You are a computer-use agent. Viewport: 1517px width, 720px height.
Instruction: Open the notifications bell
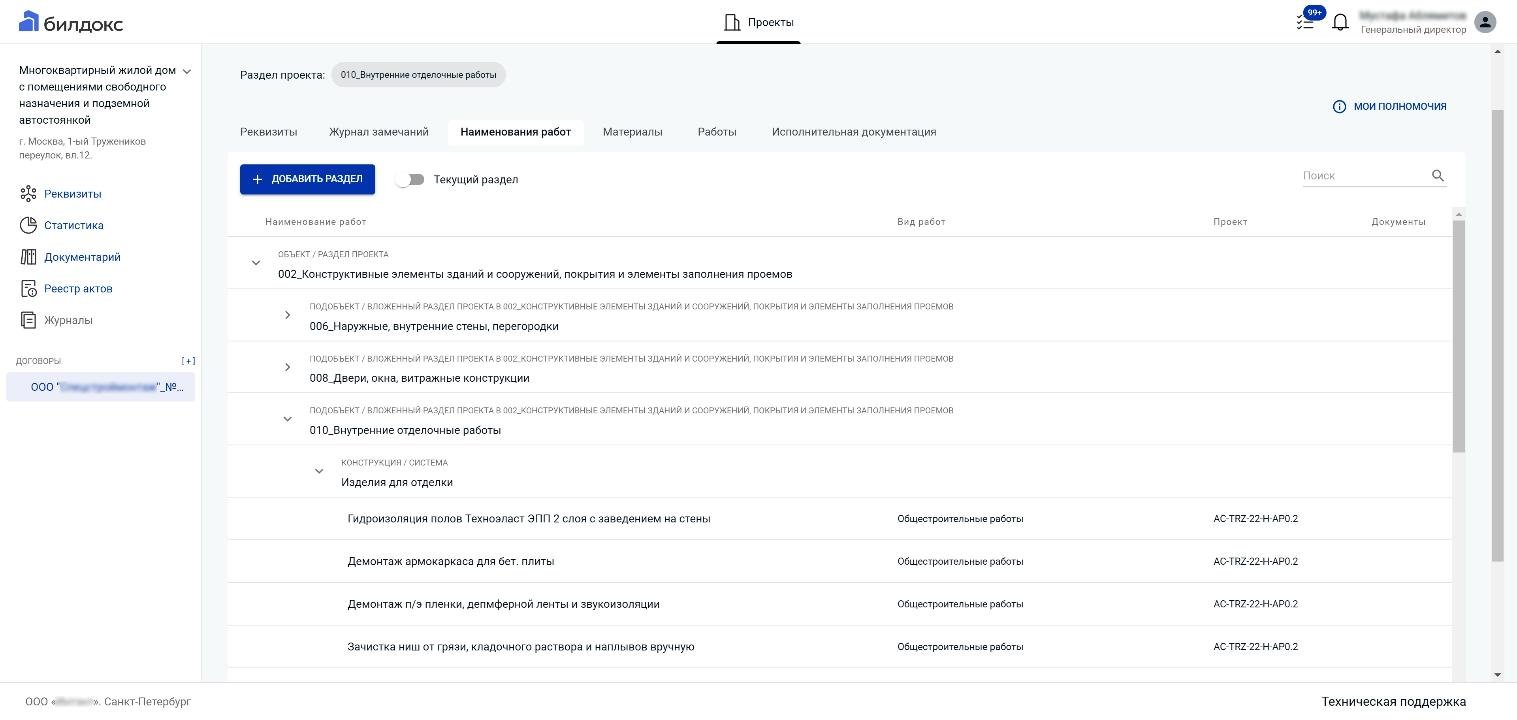click(1340, 22)
